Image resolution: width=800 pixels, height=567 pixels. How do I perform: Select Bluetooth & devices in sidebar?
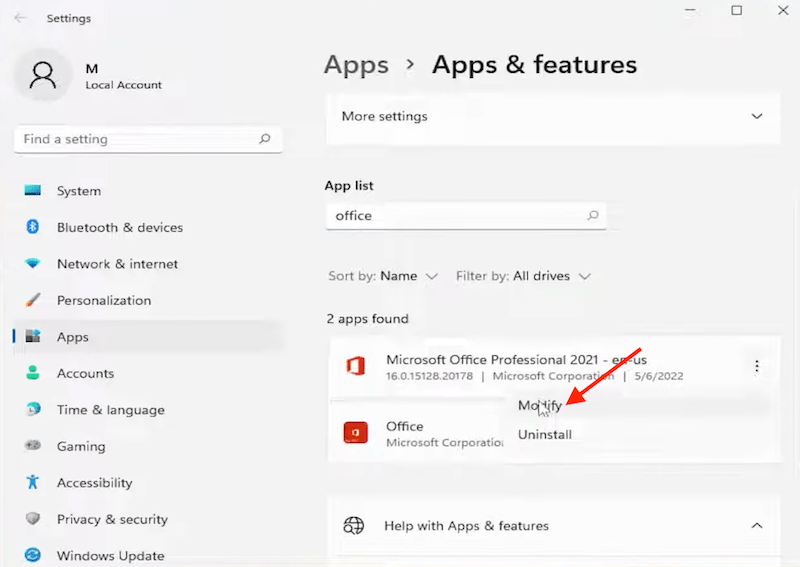tap(120, 227)
